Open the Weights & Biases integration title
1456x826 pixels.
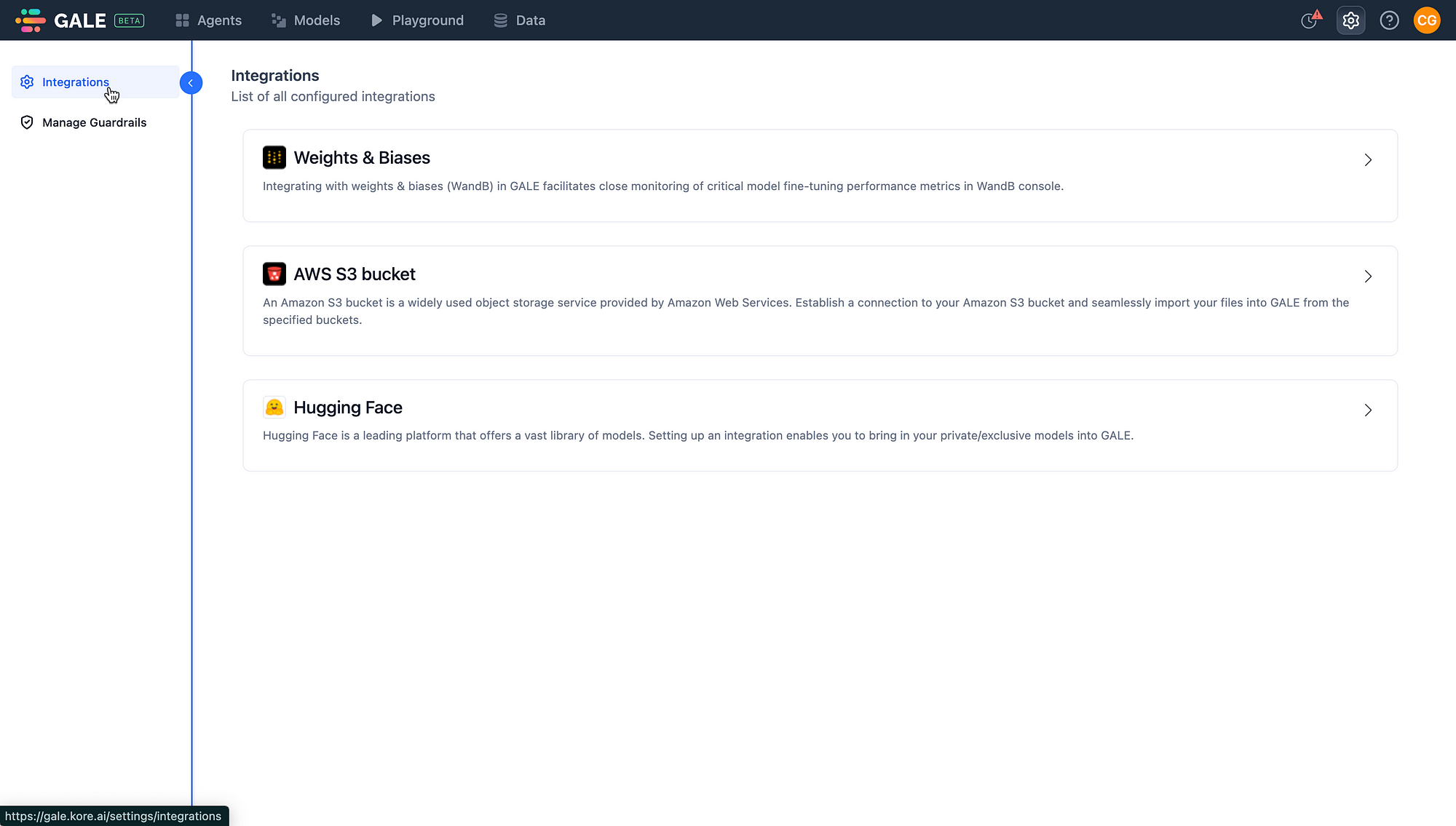[x=362, y=158]
